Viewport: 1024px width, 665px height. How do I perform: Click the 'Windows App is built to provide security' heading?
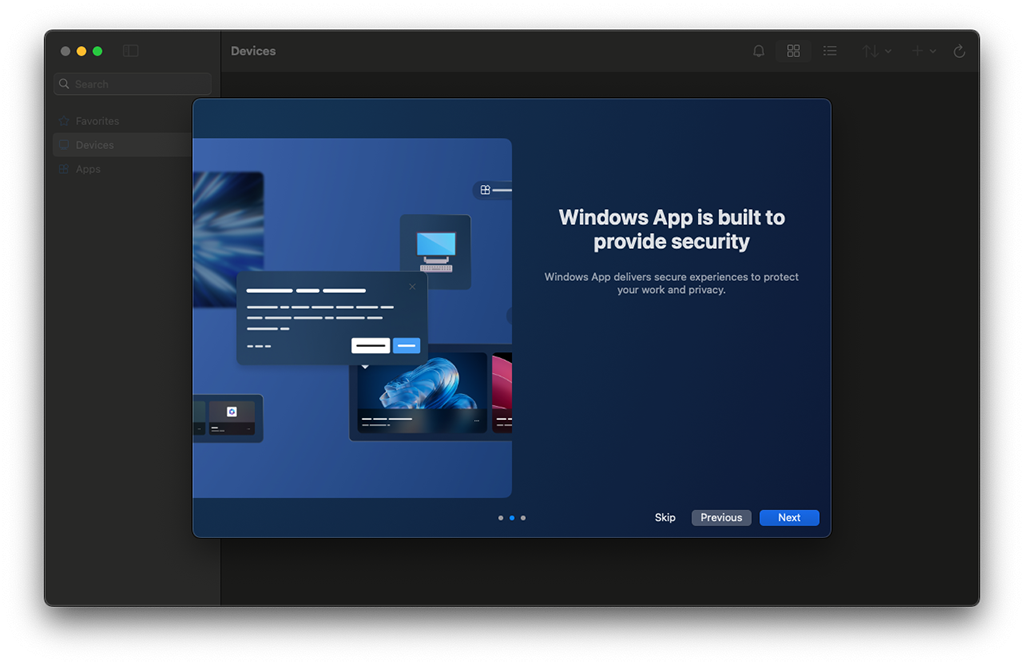tap(671, 229)
